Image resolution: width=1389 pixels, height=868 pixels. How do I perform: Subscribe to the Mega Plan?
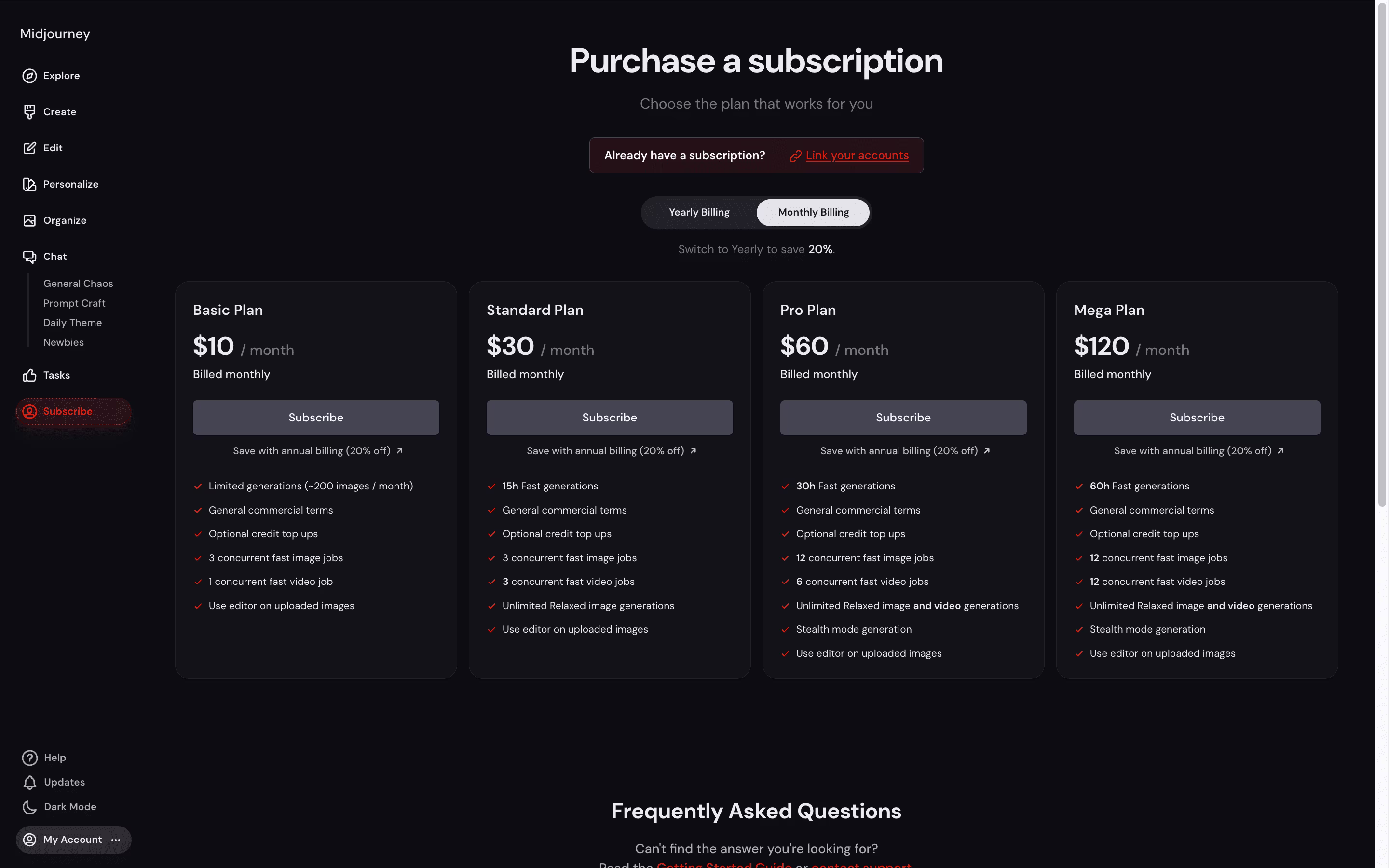pyautogui.click(x=1197, y=417)
